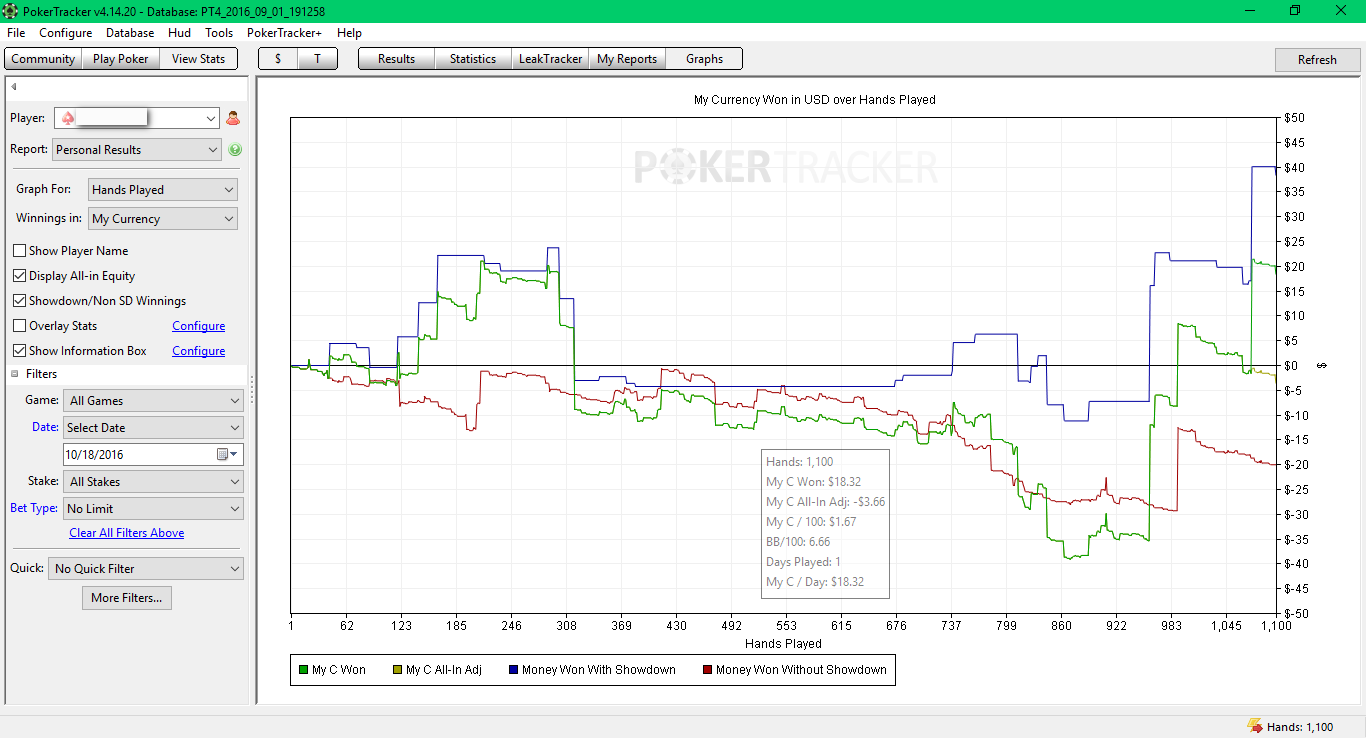Expand the Graph For dropdown
Image resolution: width=1366 pixels, height=738 pixels.
163,190
